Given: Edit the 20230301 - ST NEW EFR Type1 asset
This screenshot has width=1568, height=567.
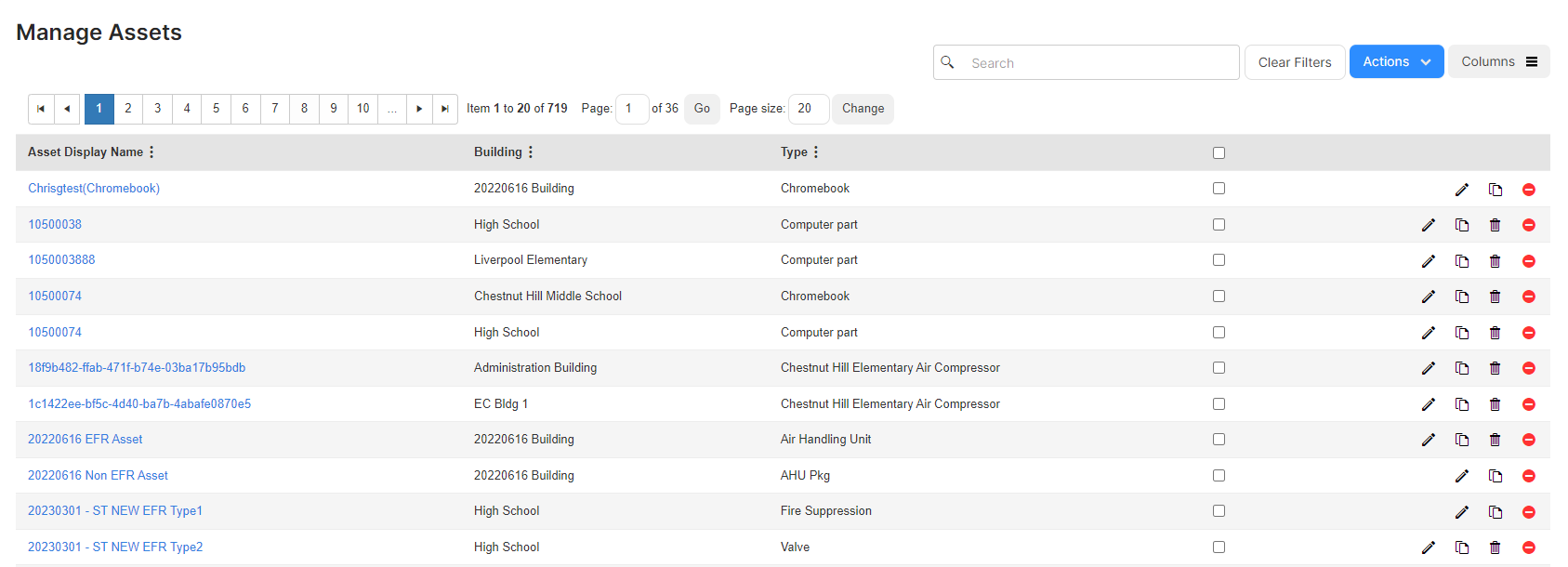Looking at the screenshot, I should 1462,512.
